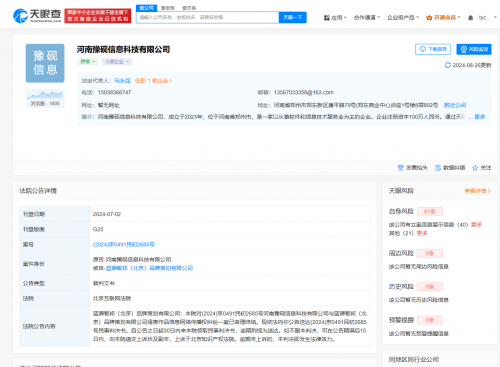Open case number (2024)京0491民初2685号 link
This screenshot has height=367, width=500.
(x=124, y=244)
